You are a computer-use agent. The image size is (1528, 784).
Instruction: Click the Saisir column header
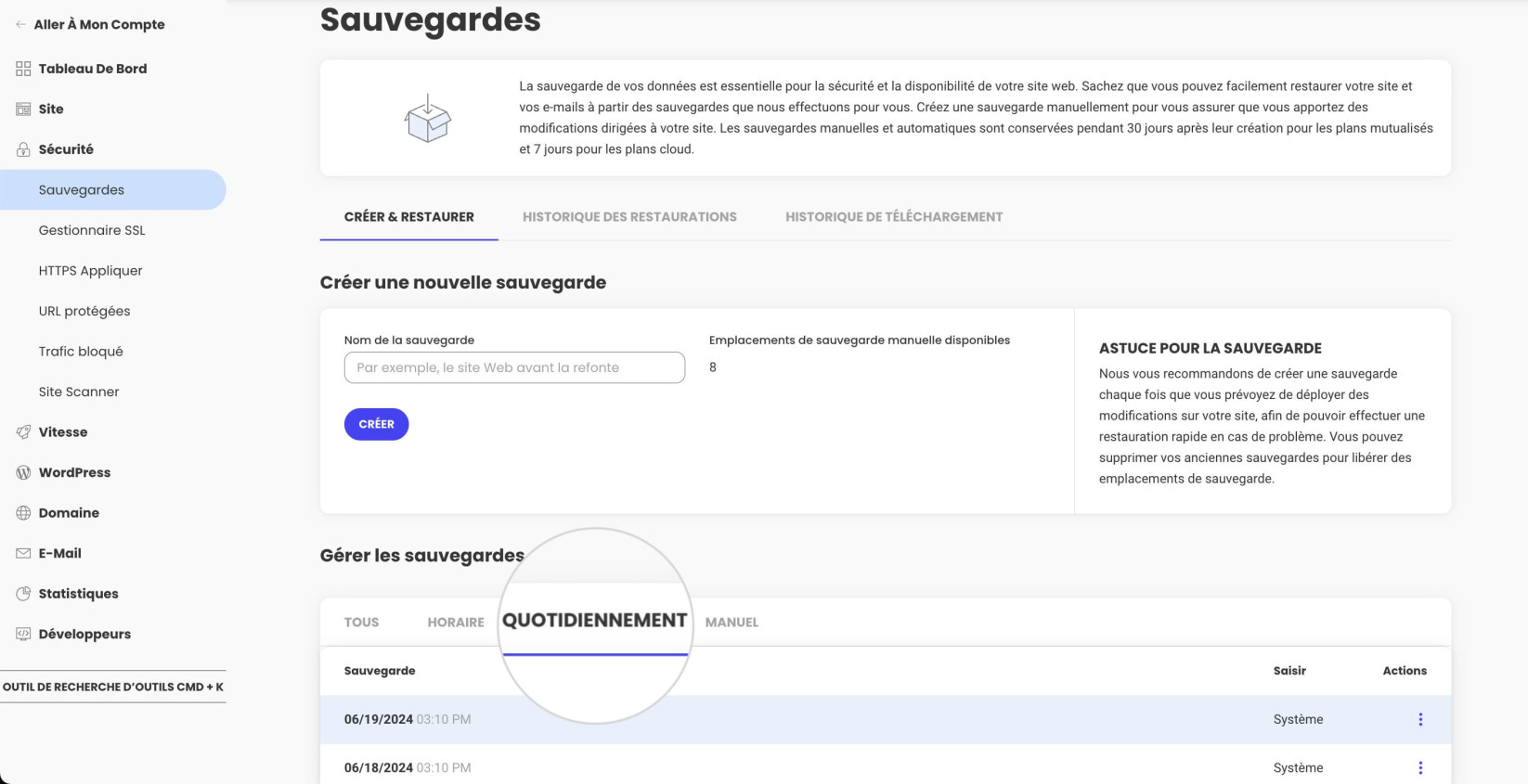coord(1289,671)
